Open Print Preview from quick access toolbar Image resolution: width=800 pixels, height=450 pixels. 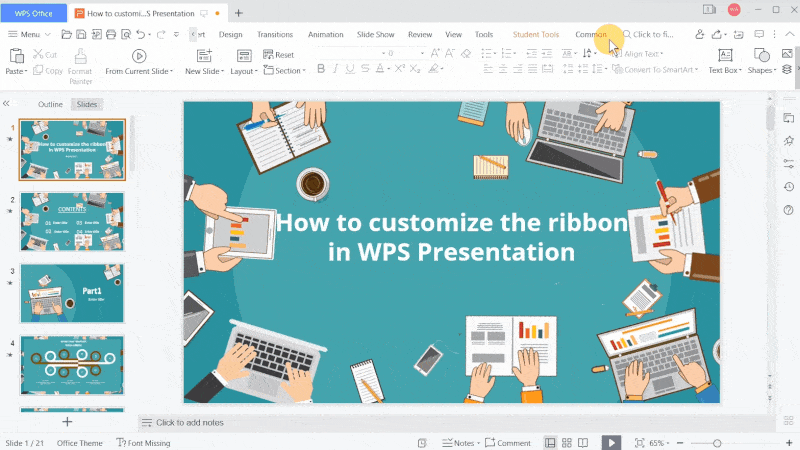pyautogui.click(x=126, y=34)
